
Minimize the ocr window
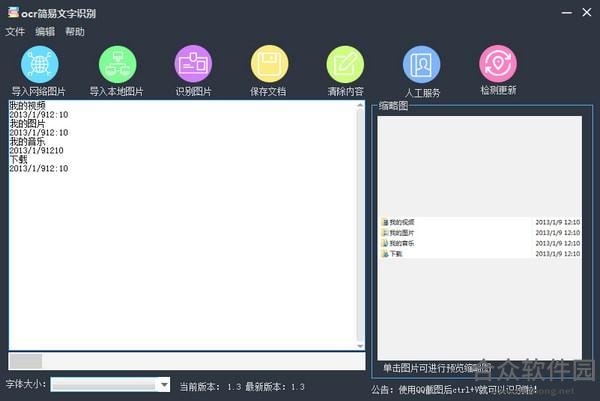(x=567, y=13)
